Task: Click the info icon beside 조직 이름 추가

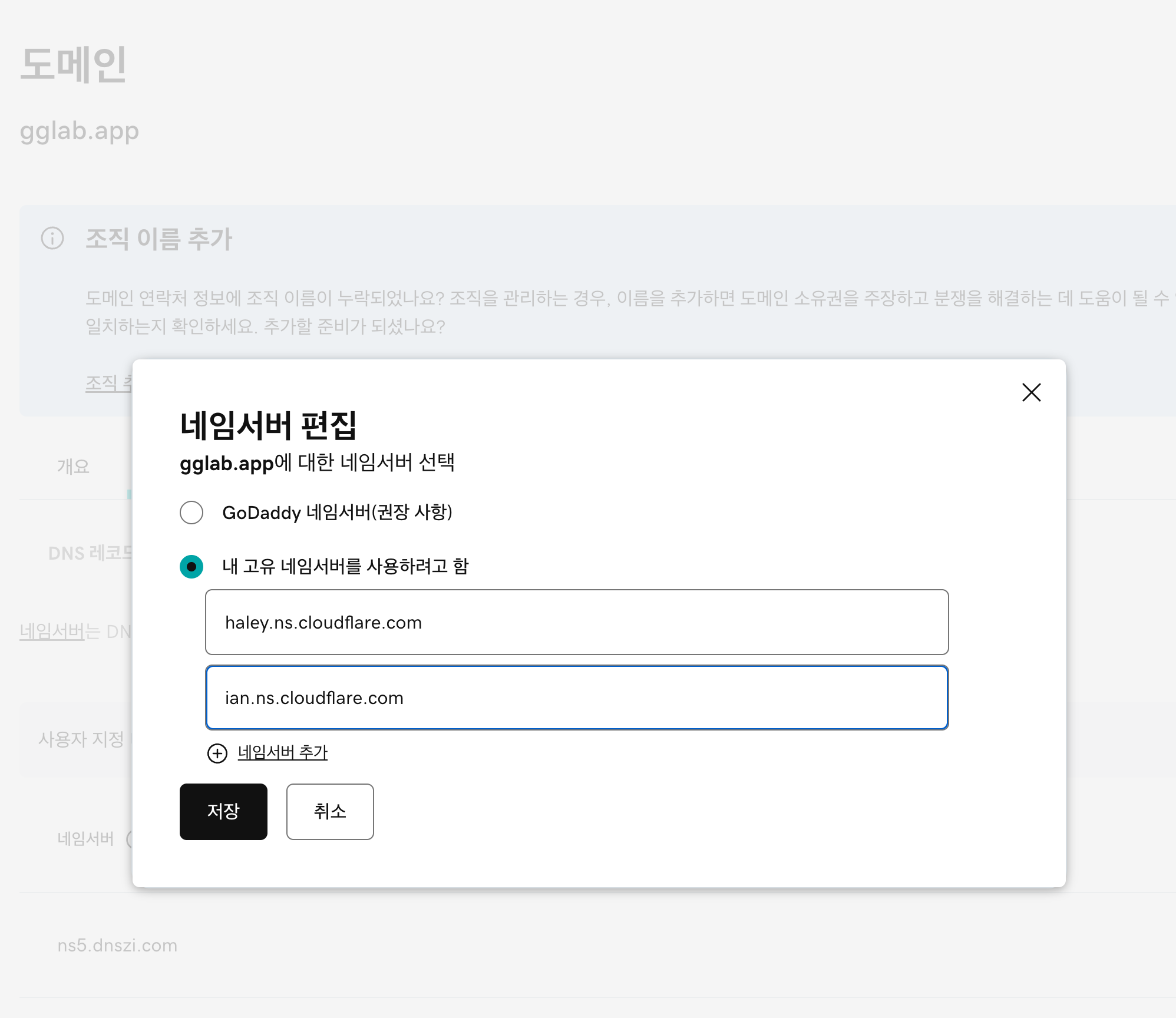Action: [x=52, y=239]
